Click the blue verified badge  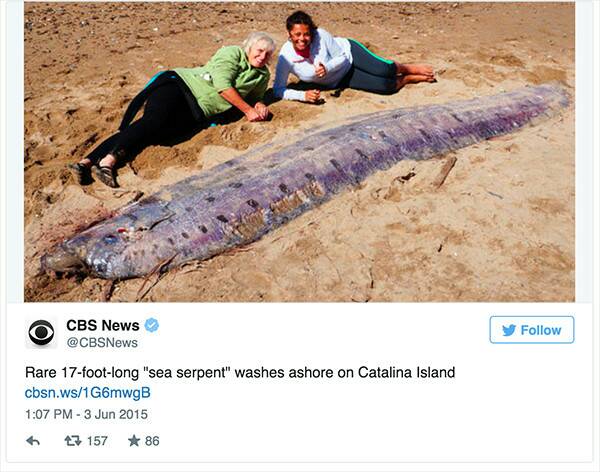tap(152, 325)
